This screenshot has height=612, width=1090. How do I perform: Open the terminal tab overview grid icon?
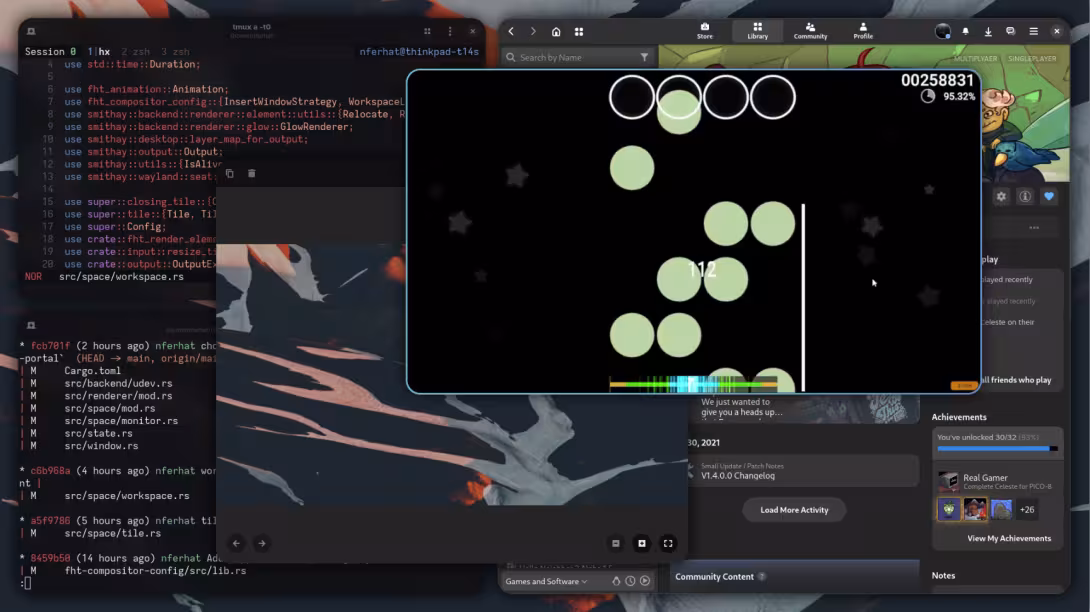[427, 31]
